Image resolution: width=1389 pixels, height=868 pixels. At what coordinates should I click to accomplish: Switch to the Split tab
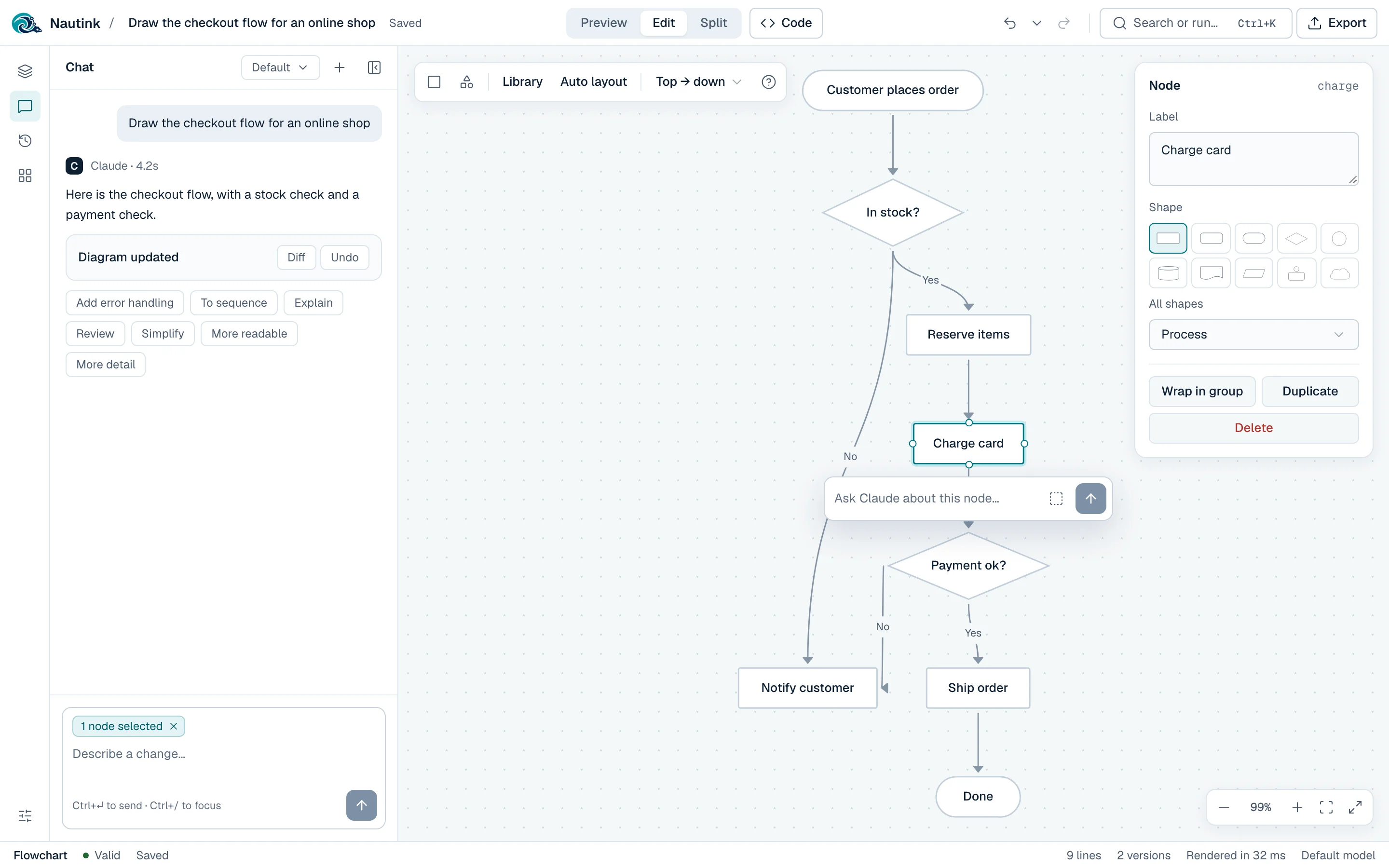coord(713,23)
